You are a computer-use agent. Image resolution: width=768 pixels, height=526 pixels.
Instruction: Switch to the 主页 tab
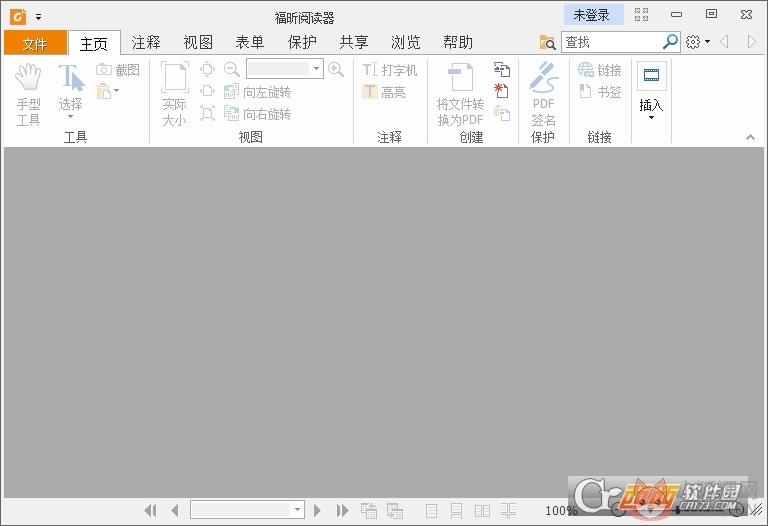94,44
